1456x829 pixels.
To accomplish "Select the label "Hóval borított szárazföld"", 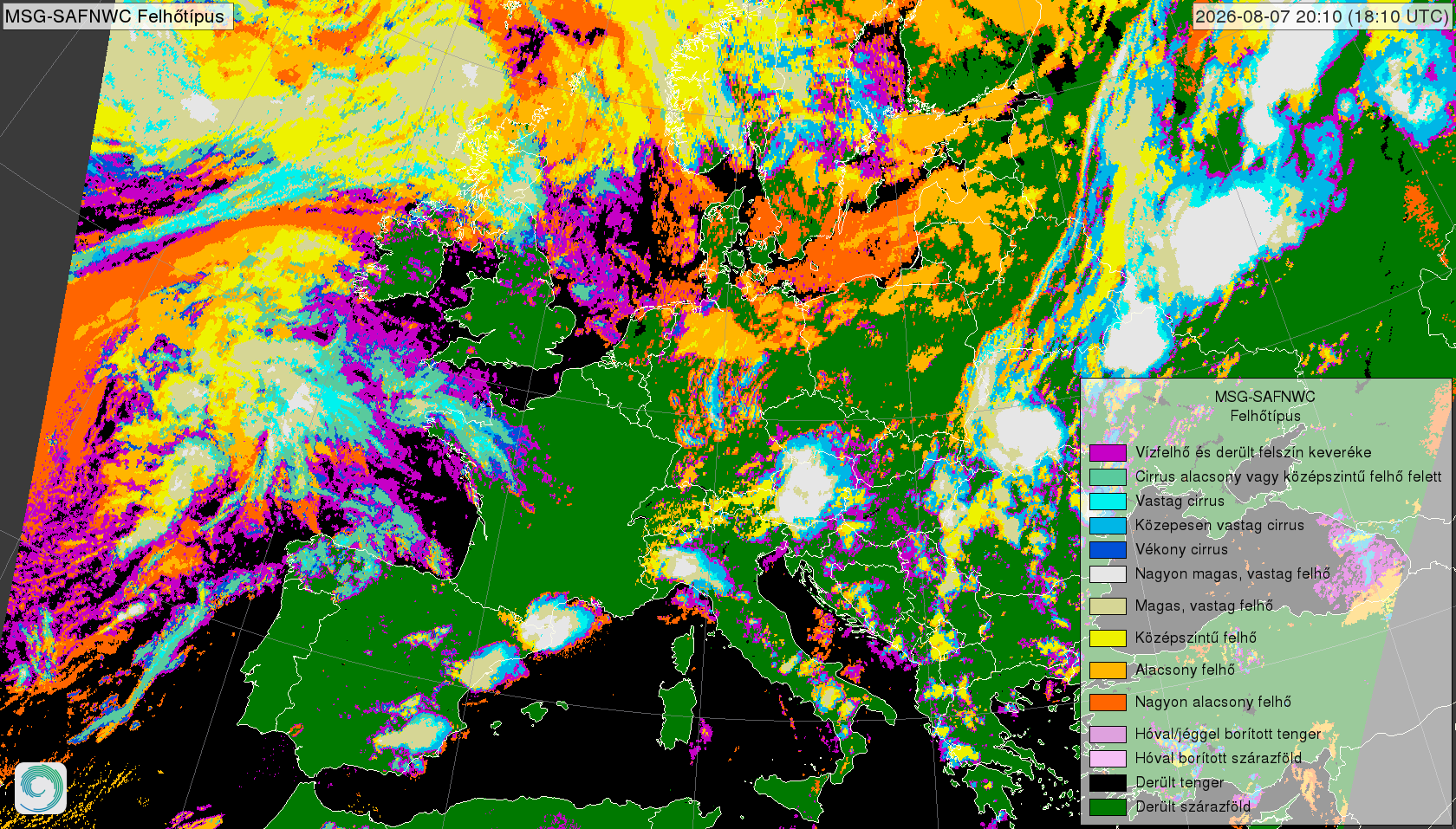I will pyautogui.click(x=1219, y=758).
